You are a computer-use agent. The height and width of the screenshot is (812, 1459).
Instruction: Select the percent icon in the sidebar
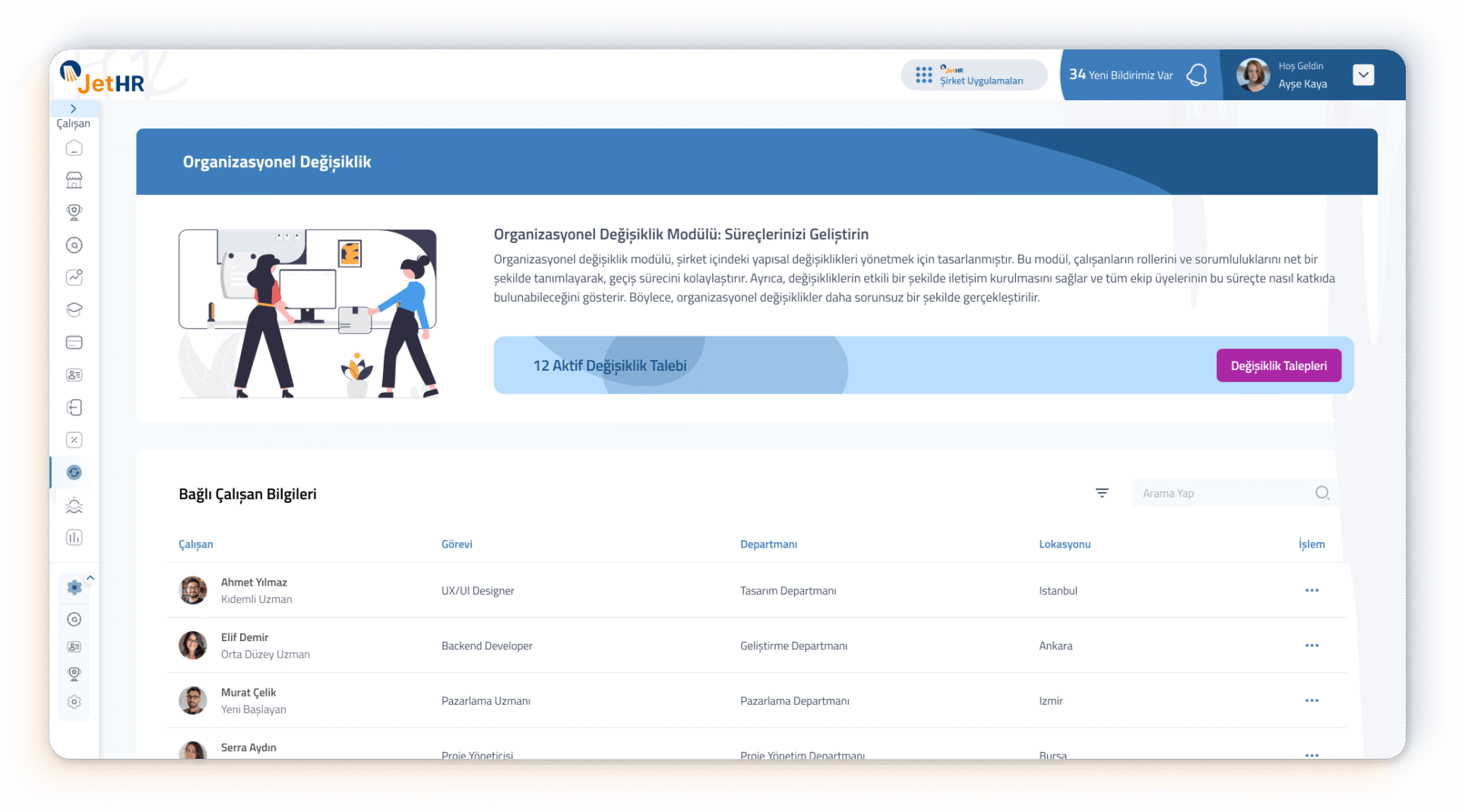[74, 440]
